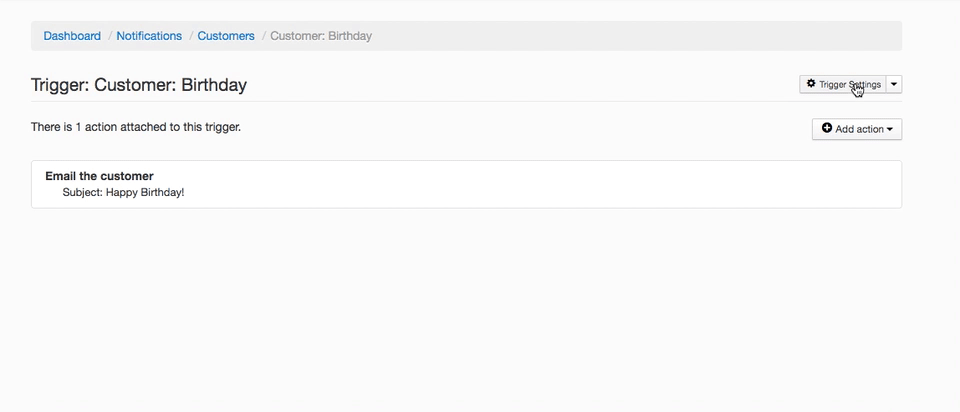Click the slash separator after Dashboard
This screenshot has width=960, height=412.
pos(109,36)
